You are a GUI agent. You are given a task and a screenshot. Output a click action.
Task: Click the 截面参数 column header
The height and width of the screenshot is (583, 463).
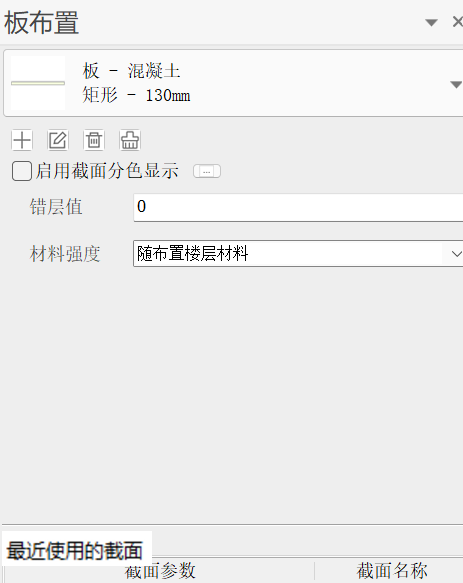tap(160, 570)
